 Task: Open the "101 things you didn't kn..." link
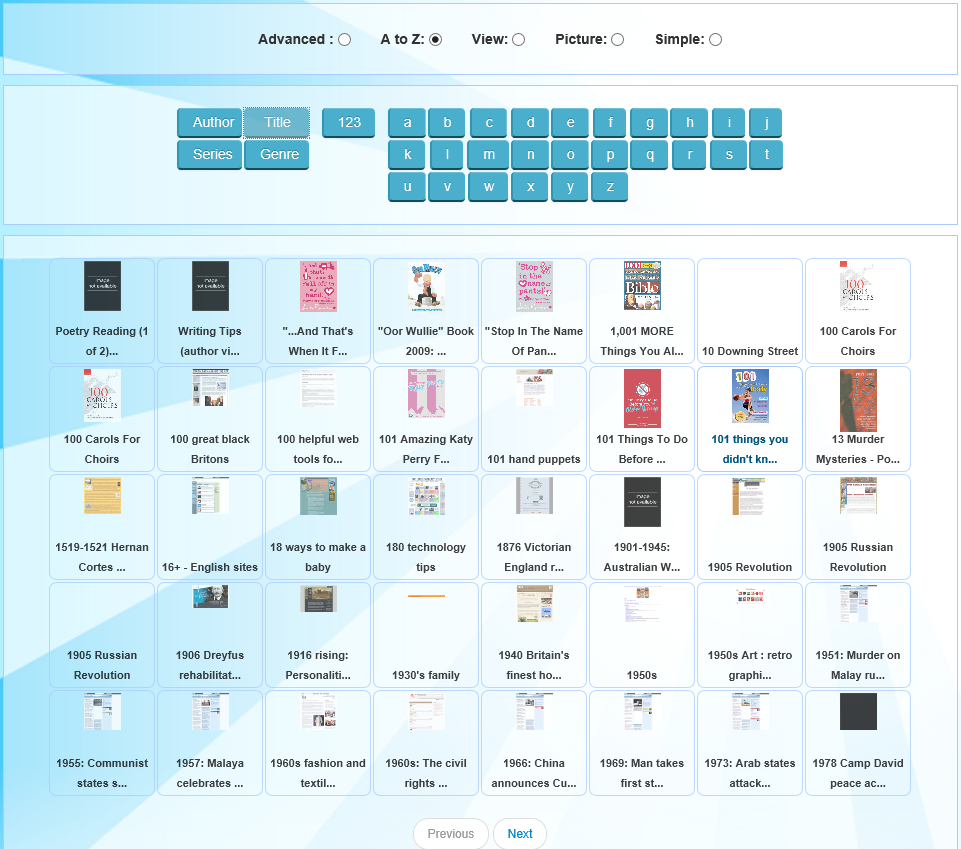(750, 449)
